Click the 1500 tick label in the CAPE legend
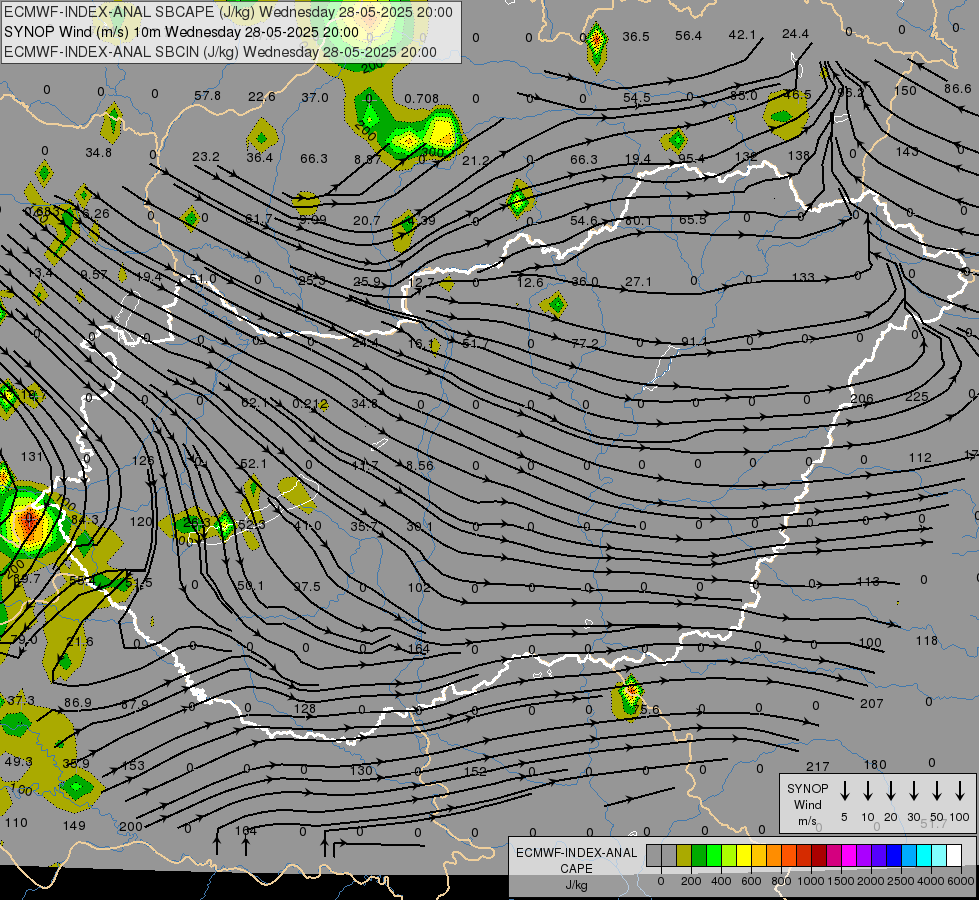Viewport: 979px width, 900px height. [840, 881]
